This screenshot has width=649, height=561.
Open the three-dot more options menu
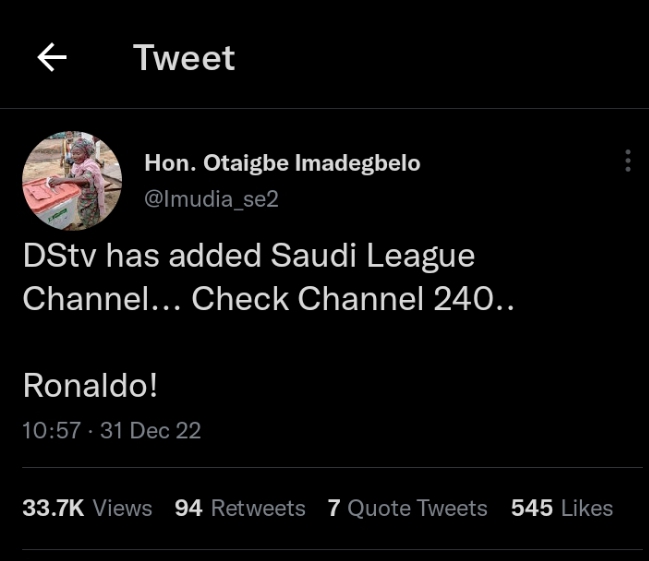(x=627, y=161)
